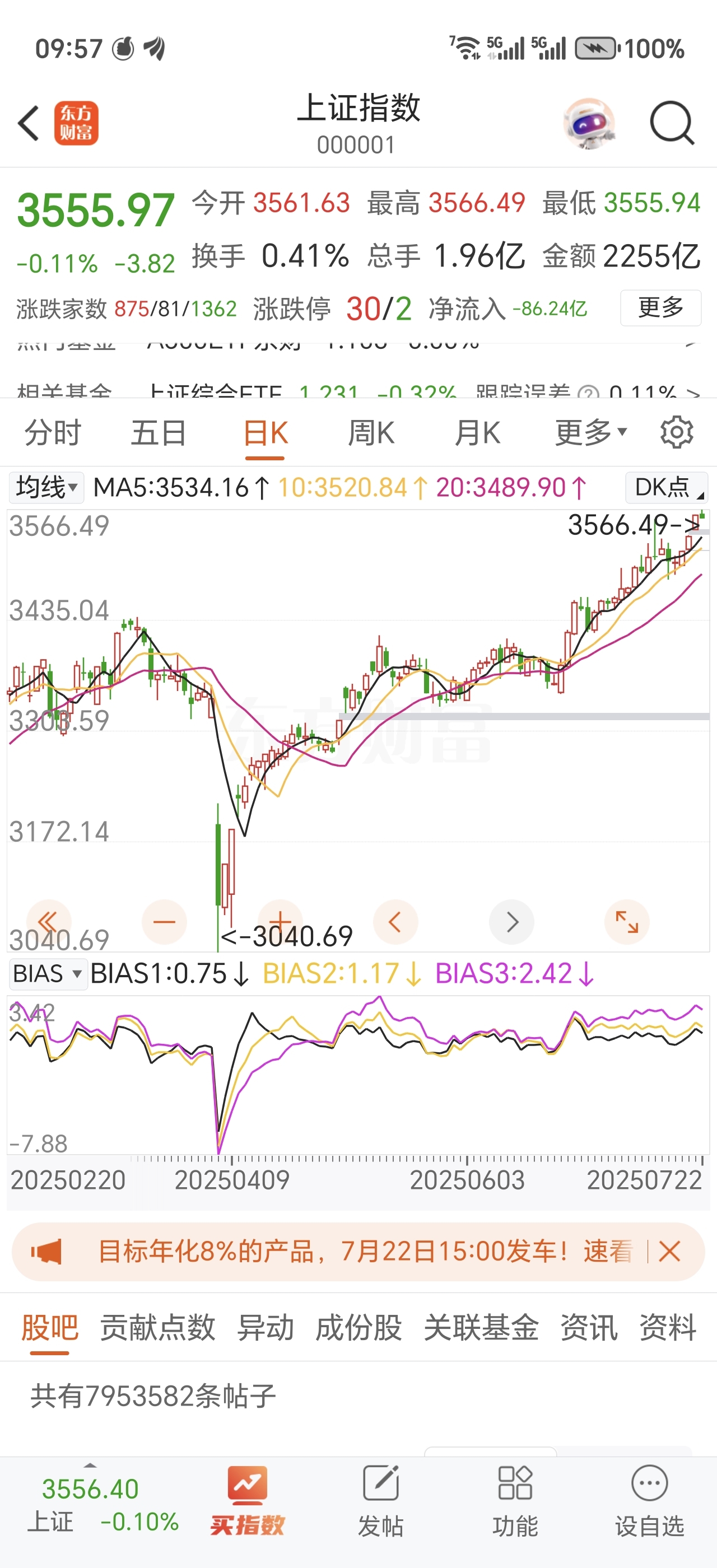Tap BIAS3:2.42 value
This screenshot has height=1568, width=717.
(515, 973)
